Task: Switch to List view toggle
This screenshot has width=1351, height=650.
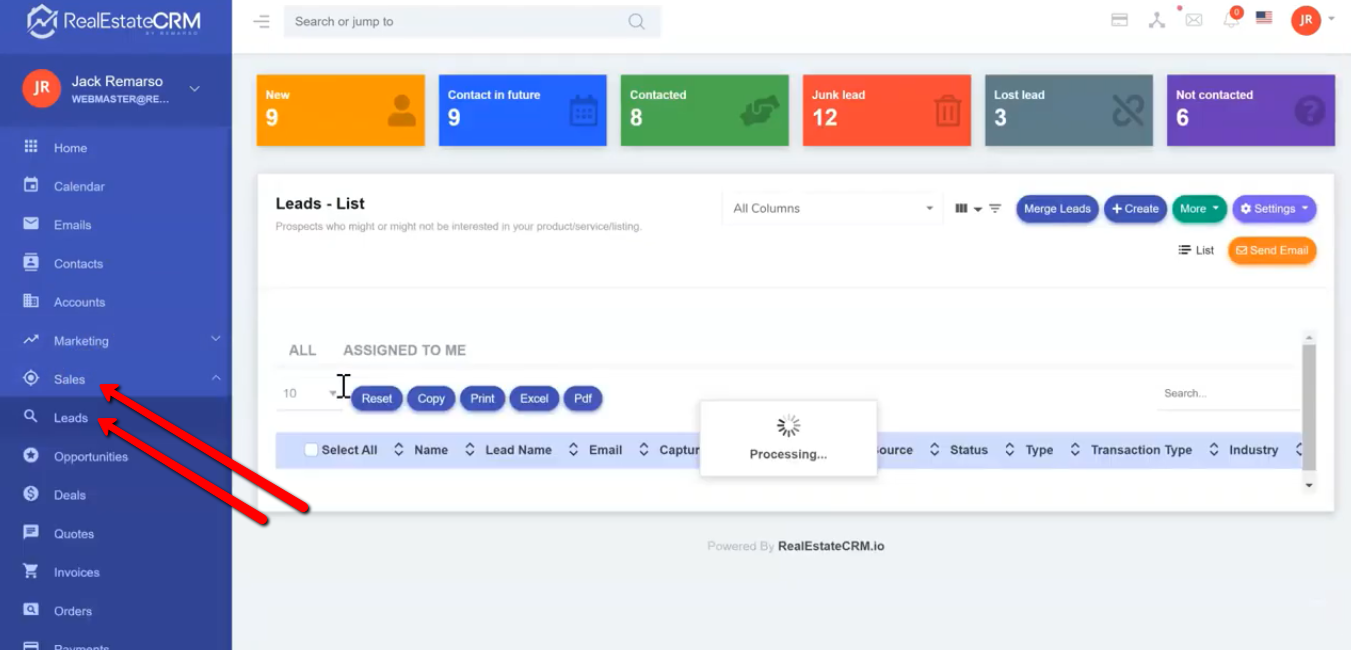Action: click(x=1196, y=250)
